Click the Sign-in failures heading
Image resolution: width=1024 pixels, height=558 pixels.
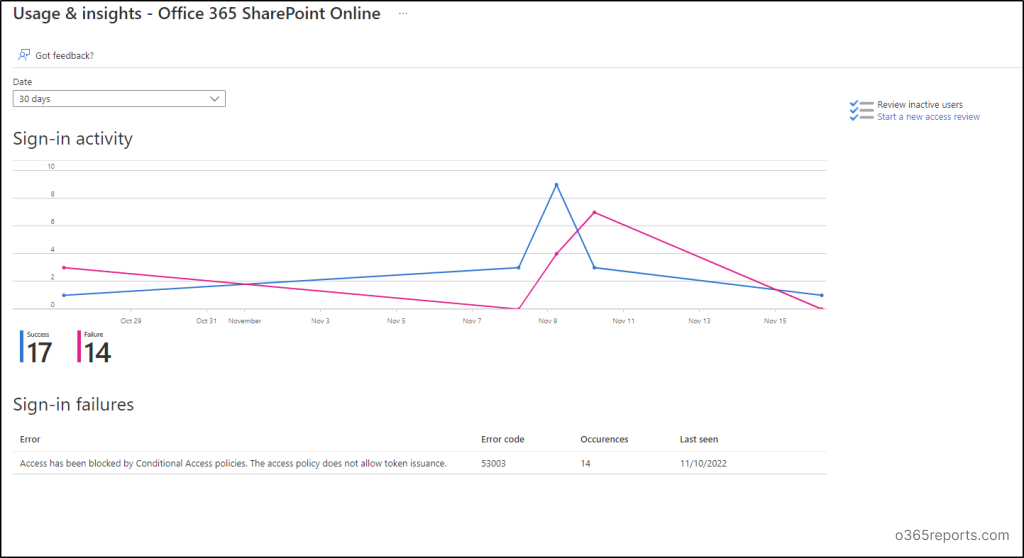coord(74,404)
